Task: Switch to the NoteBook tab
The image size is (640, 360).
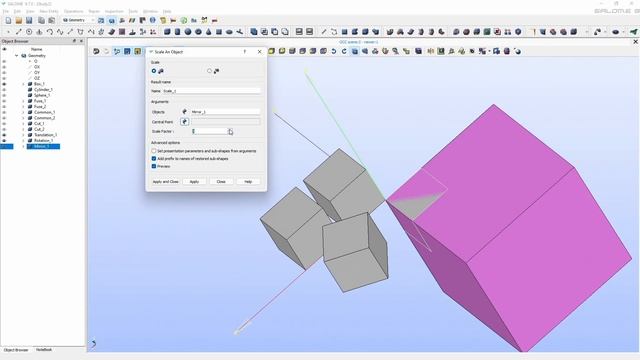Action: (44, 350)
